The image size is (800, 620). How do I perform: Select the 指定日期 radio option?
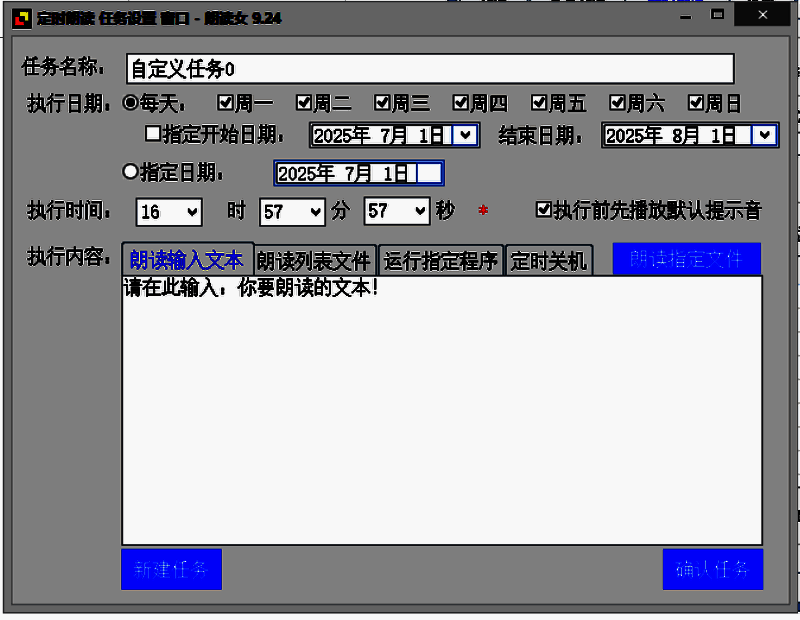pyautogui.click(x=130, y=171)
